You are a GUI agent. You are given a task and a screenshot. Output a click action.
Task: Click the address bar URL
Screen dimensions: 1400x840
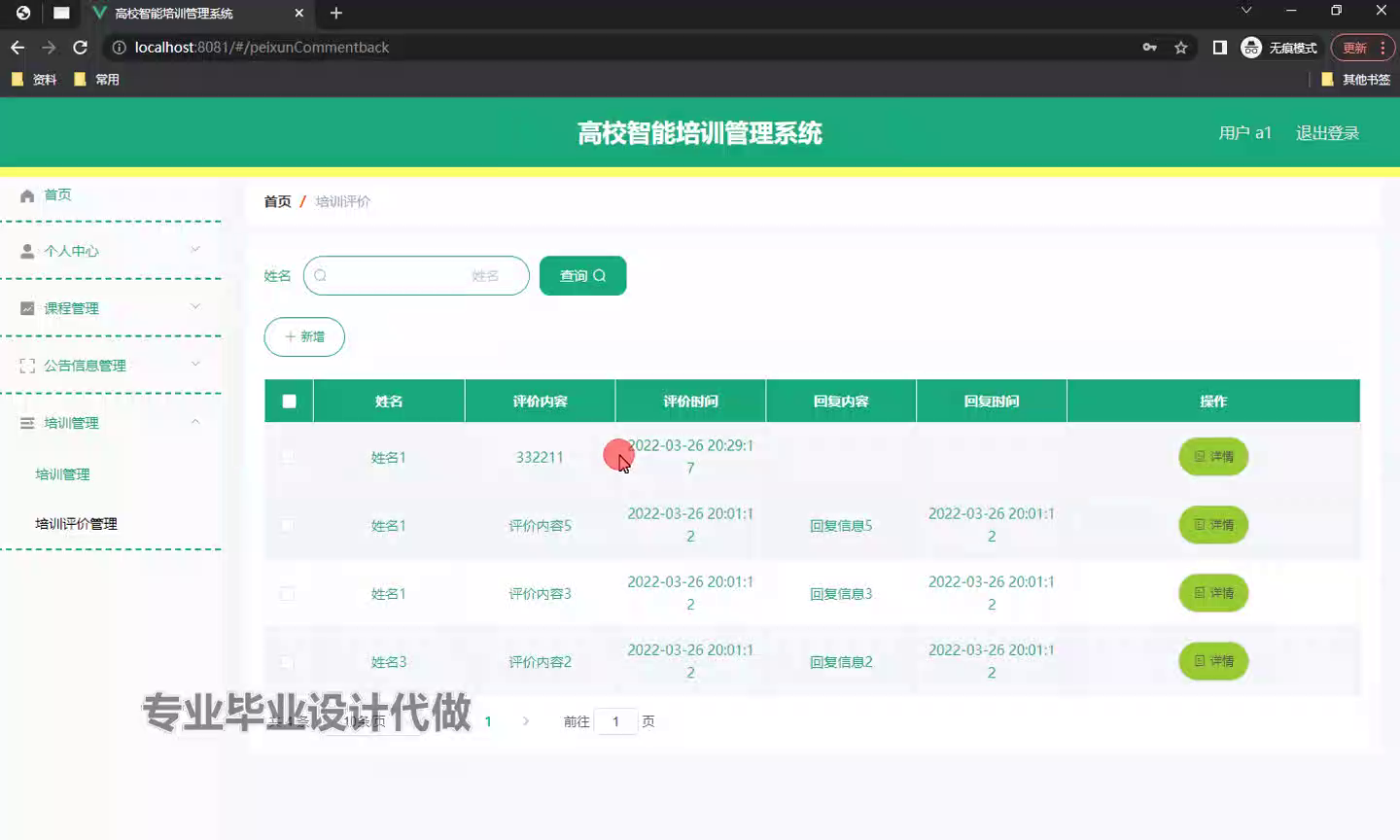[262, 48]
